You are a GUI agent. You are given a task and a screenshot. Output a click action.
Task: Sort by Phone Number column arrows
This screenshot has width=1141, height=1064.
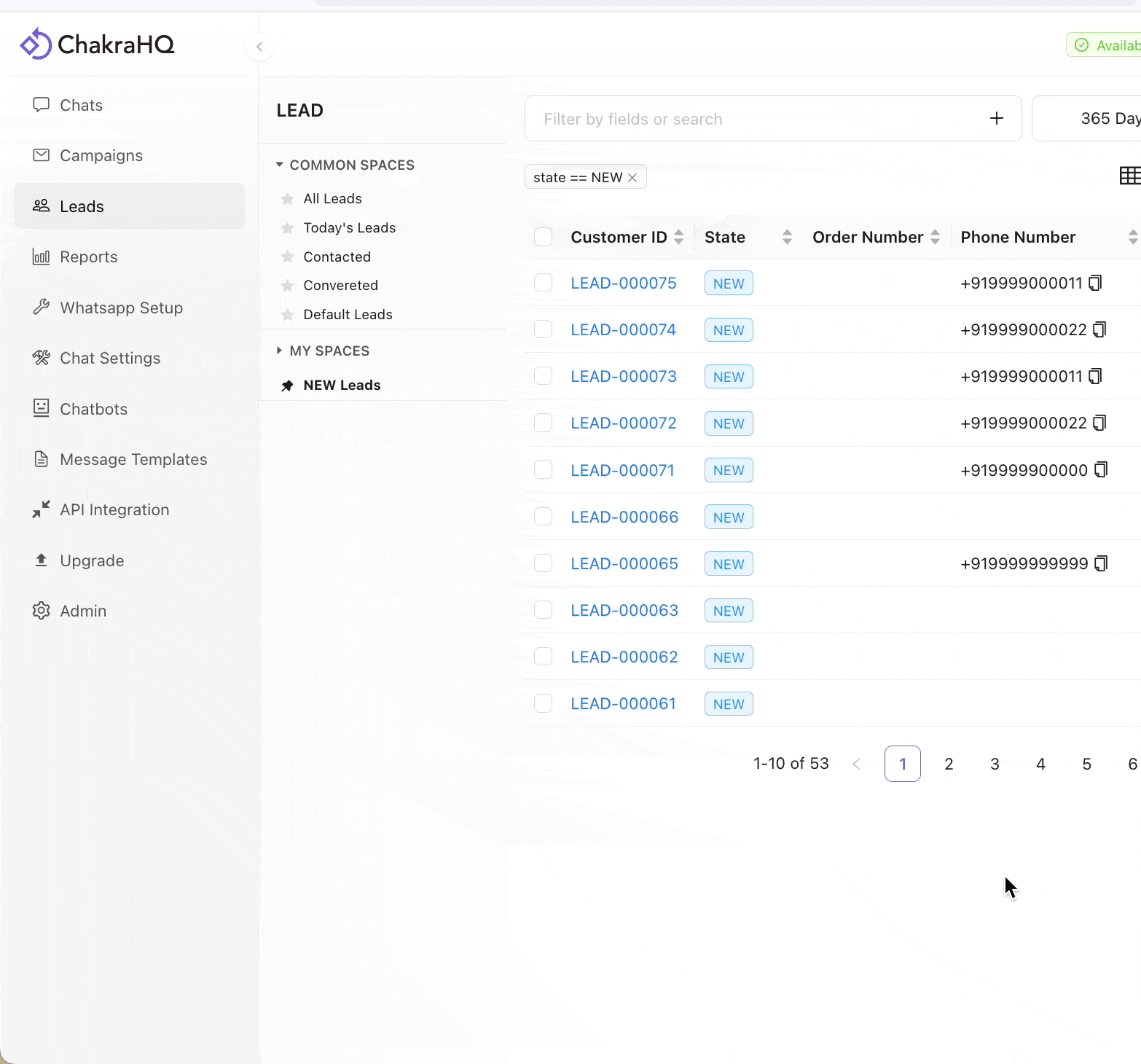click(x=1133, y=237)
